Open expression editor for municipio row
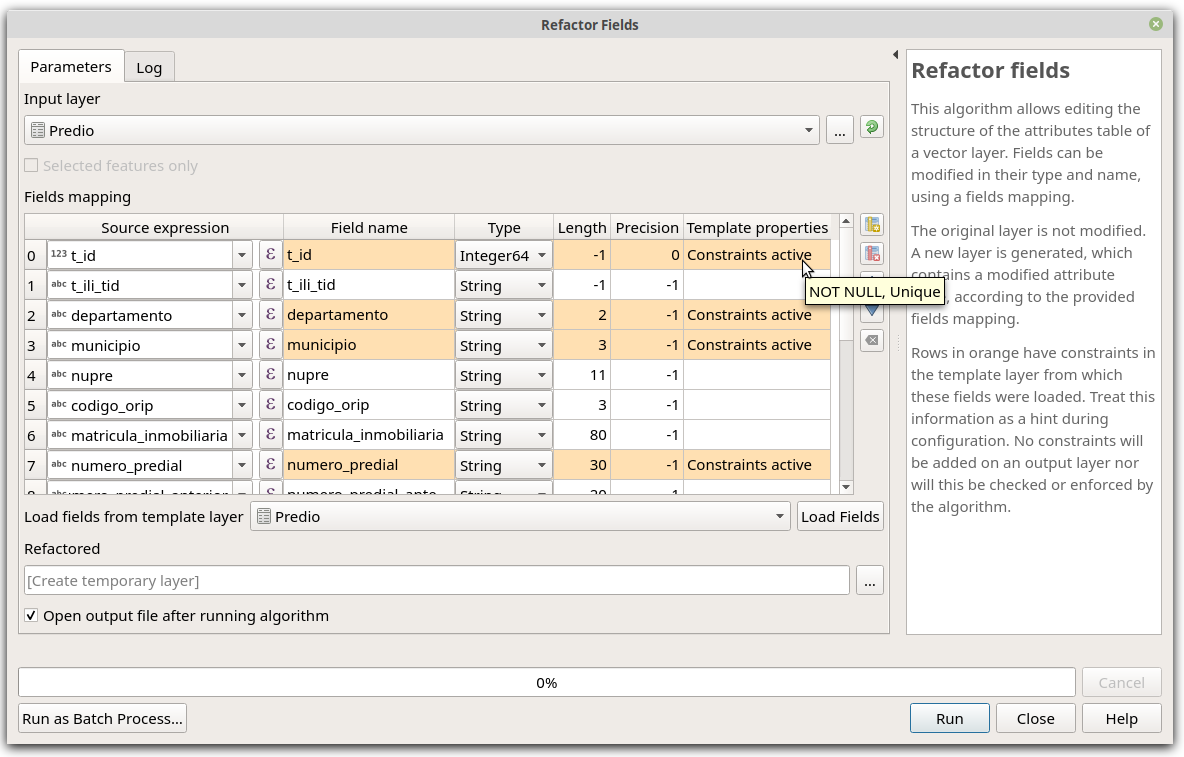The image size is (1184, 757). [x=270, y=345]
